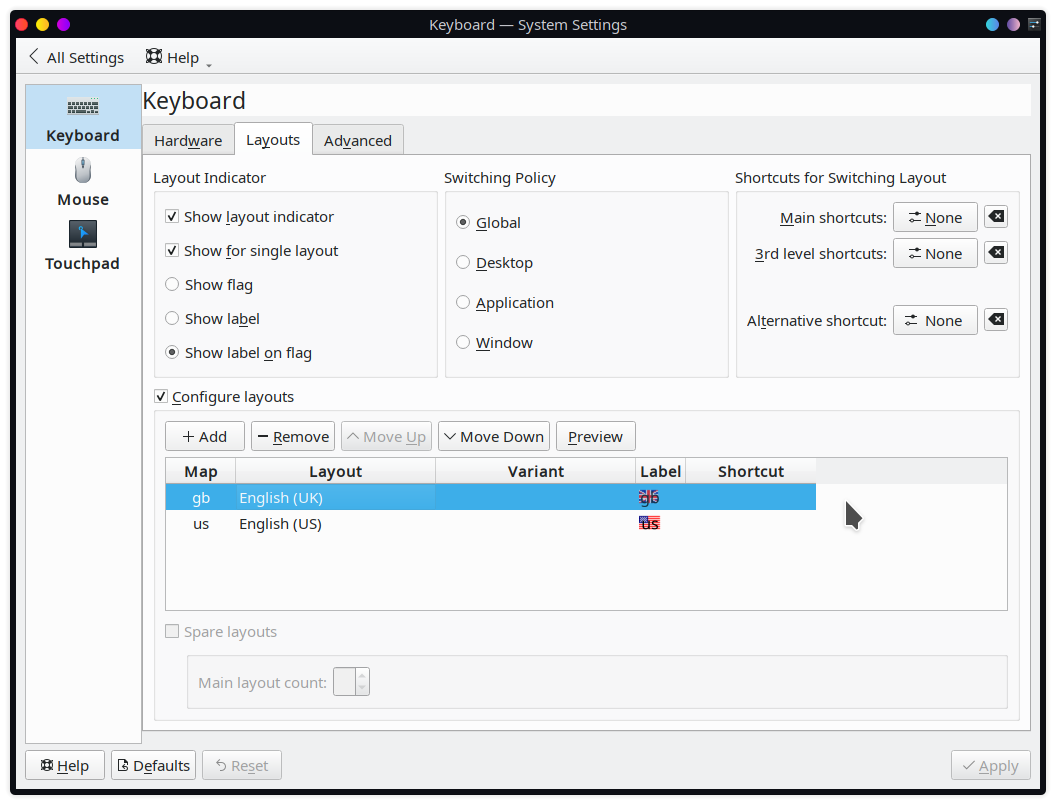The width and height of the screenshot is (1056, 805).
Task: Clear the 3rd level shortcuts using backspace icon
Action: [995, 253]
